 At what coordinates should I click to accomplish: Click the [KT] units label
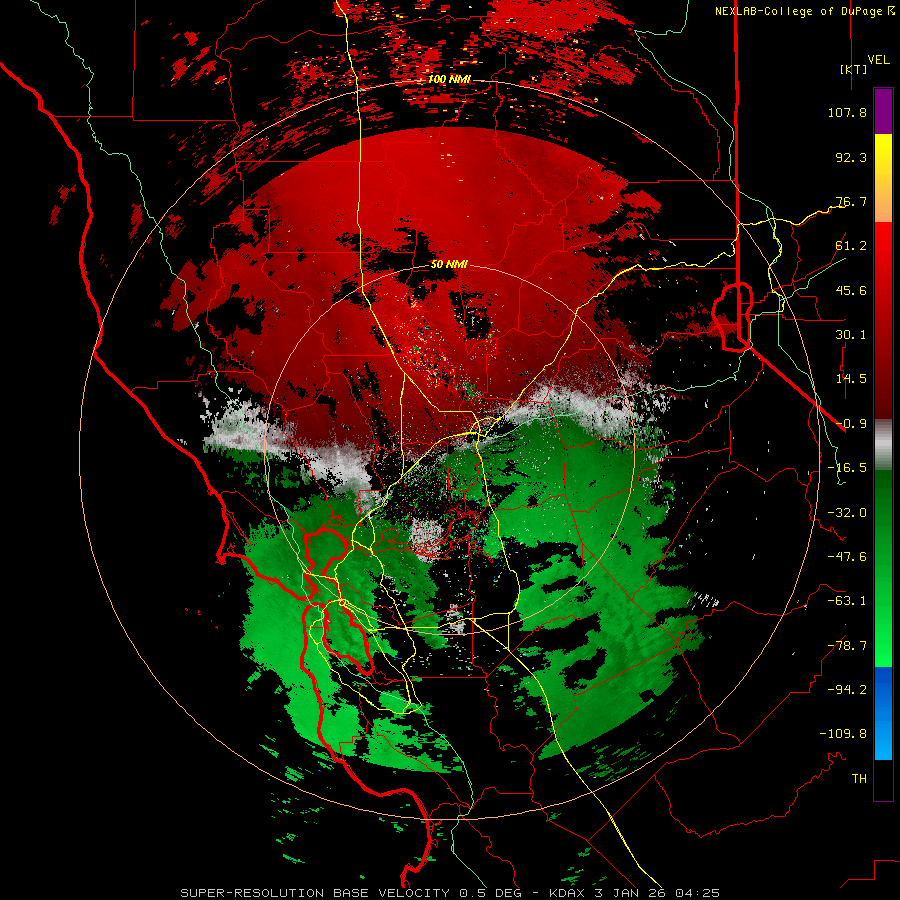pos(854,69)
